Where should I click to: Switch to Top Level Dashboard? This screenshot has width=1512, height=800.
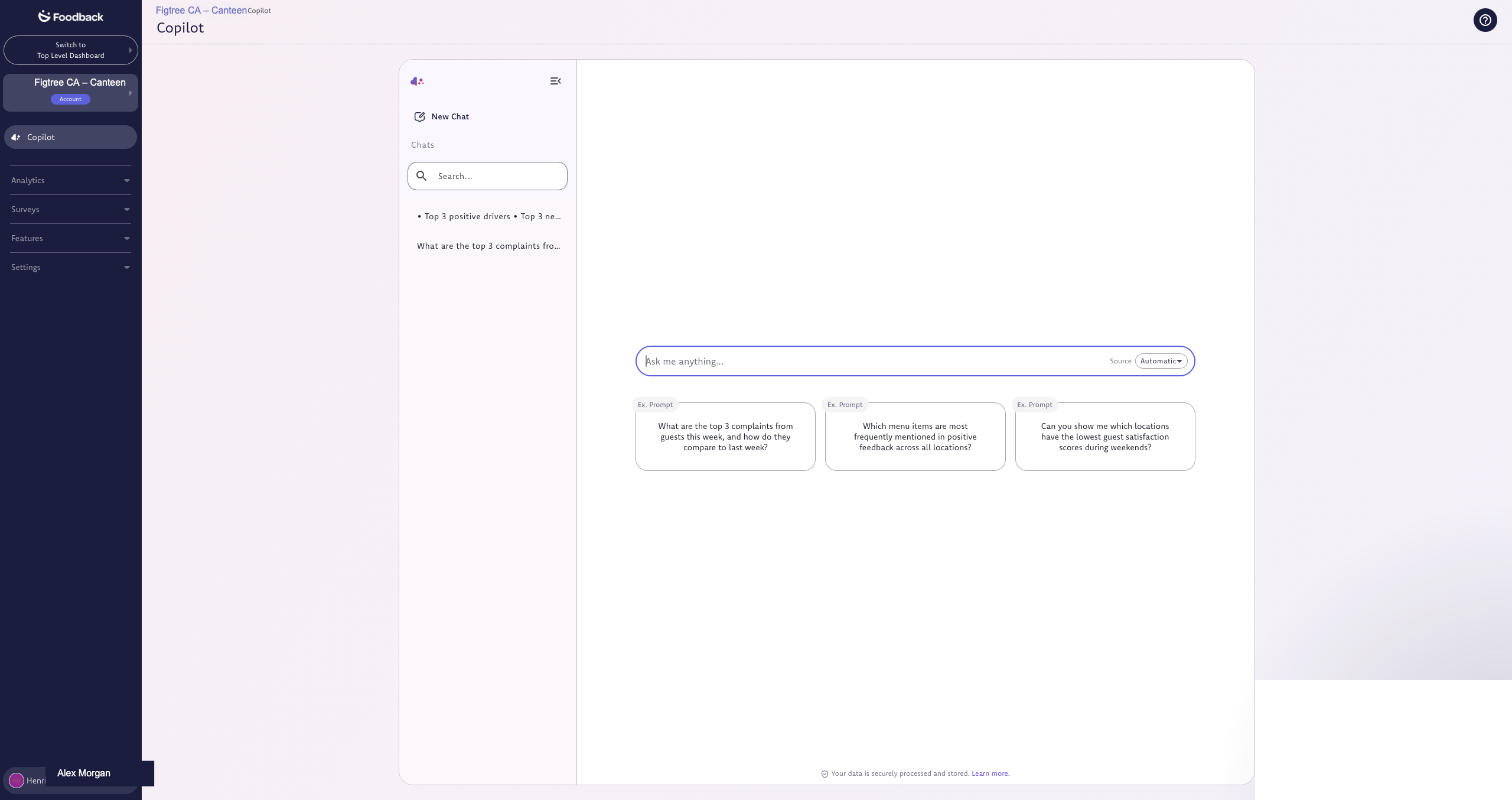(x=71, y=50)
